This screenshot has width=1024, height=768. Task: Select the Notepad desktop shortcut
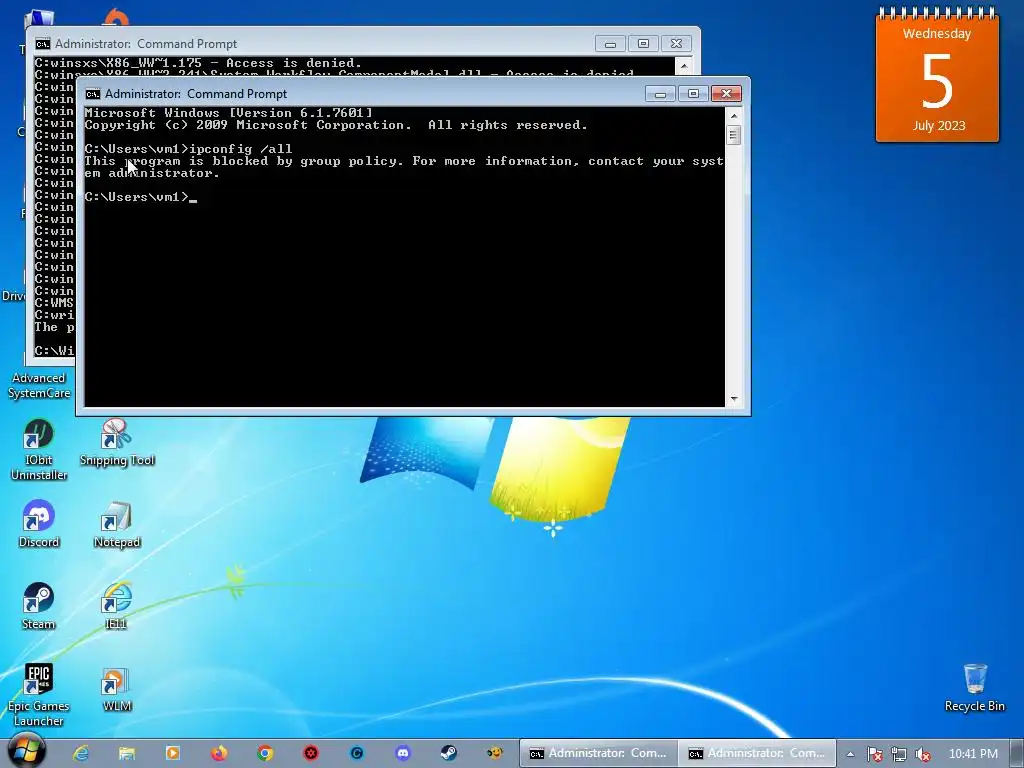click(x=117, y=524)
